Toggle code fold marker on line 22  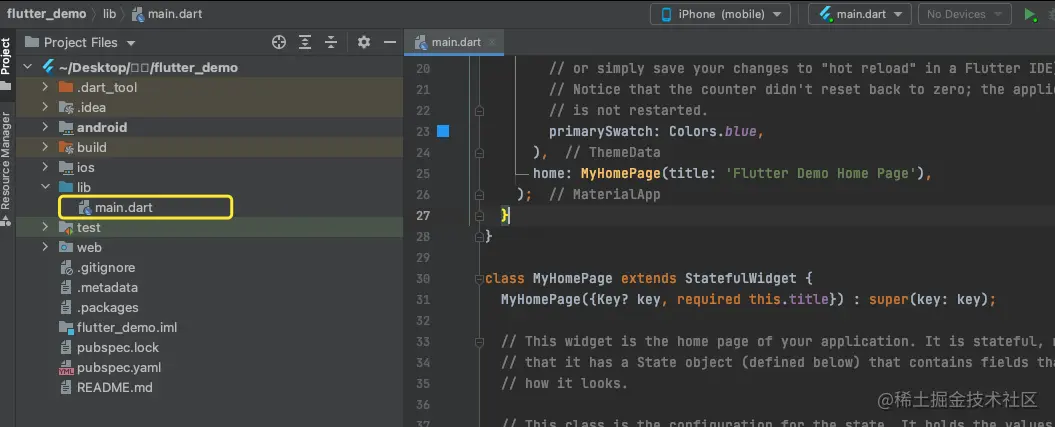tap(480, 110)
